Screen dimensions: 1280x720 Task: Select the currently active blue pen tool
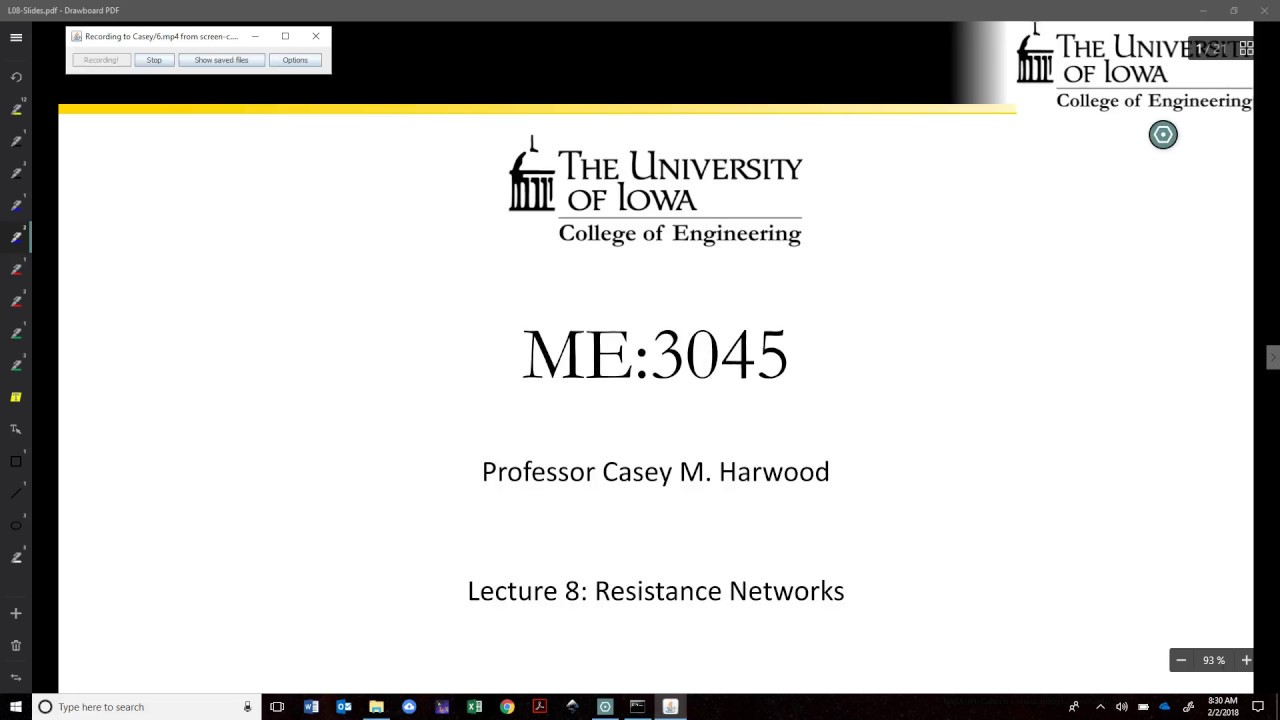click(x=16, y=237)
